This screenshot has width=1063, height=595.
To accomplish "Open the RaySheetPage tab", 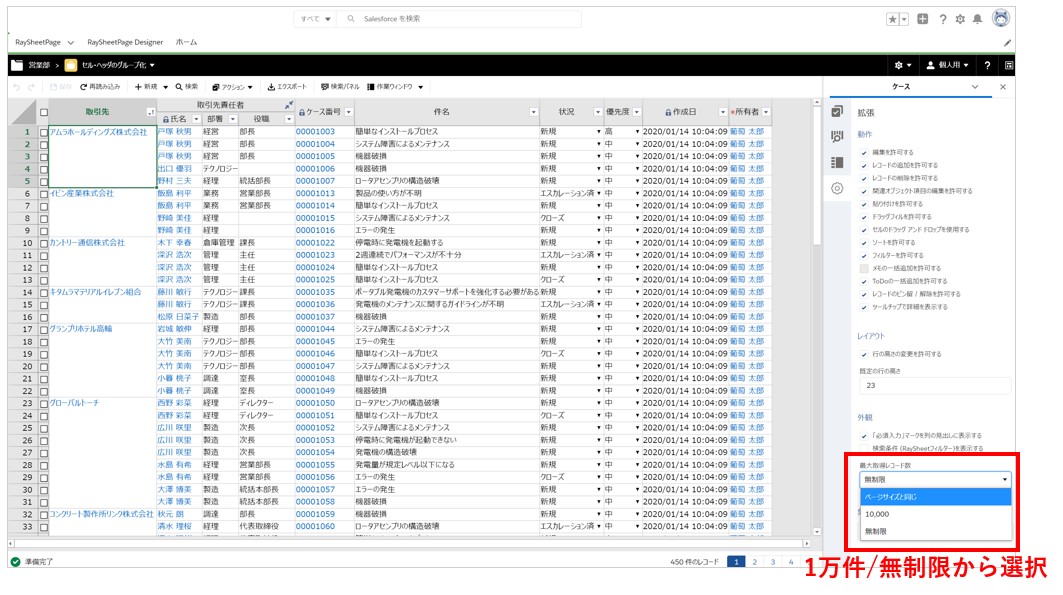I will pyautogui.click(x=38, y=42).
